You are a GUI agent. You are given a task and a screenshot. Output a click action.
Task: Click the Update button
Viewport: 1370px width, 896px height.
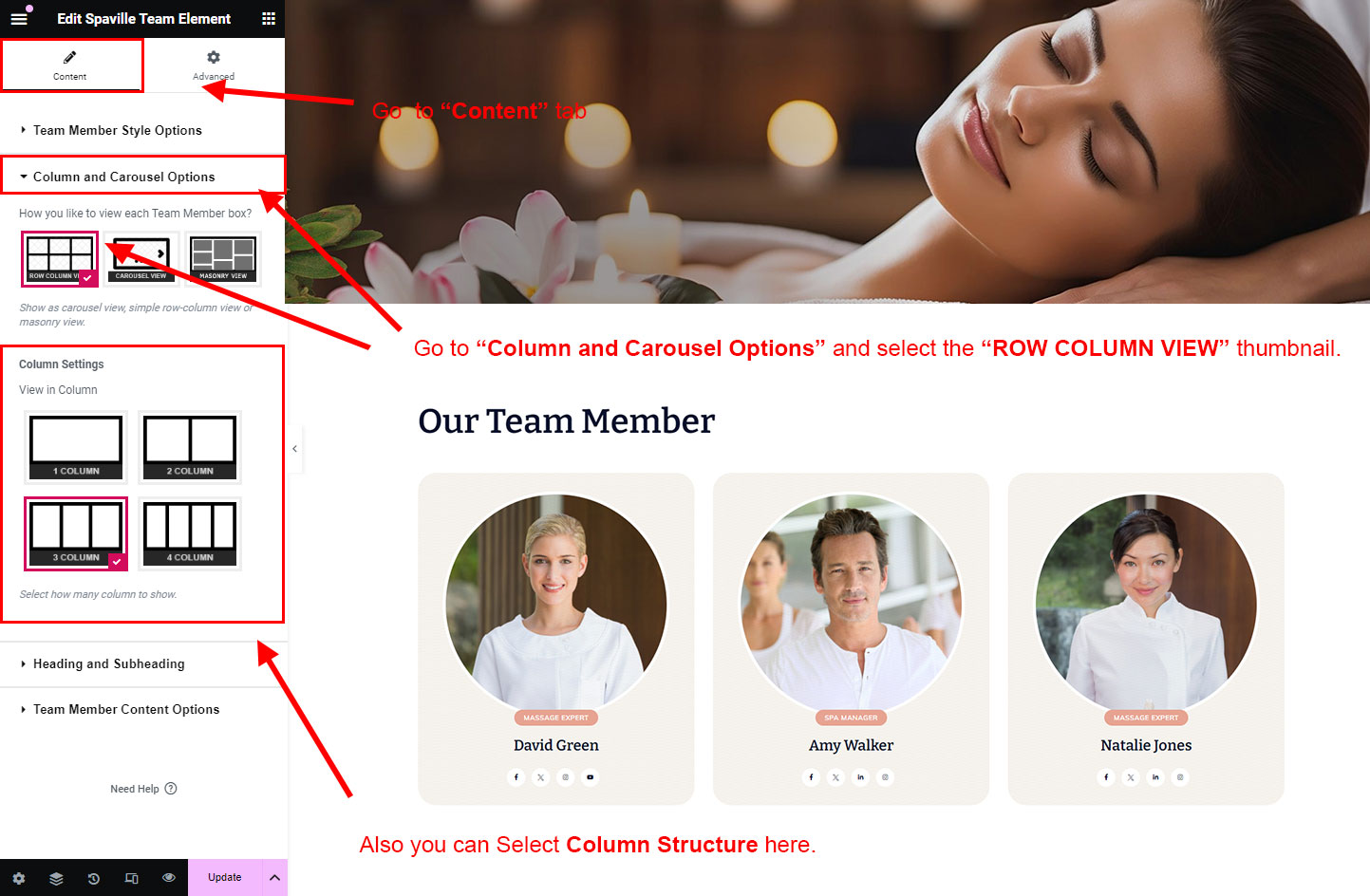click(225, 878)
